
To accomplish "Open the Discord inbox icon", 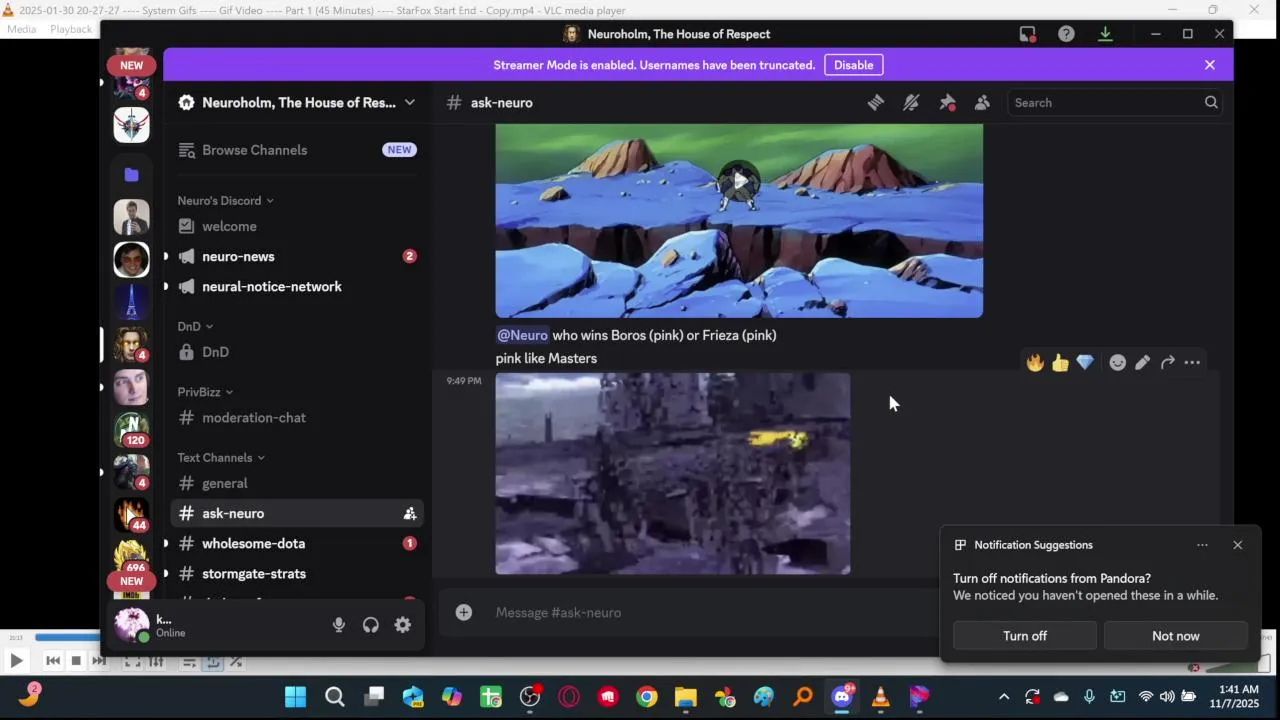I will pos(1027,34).
